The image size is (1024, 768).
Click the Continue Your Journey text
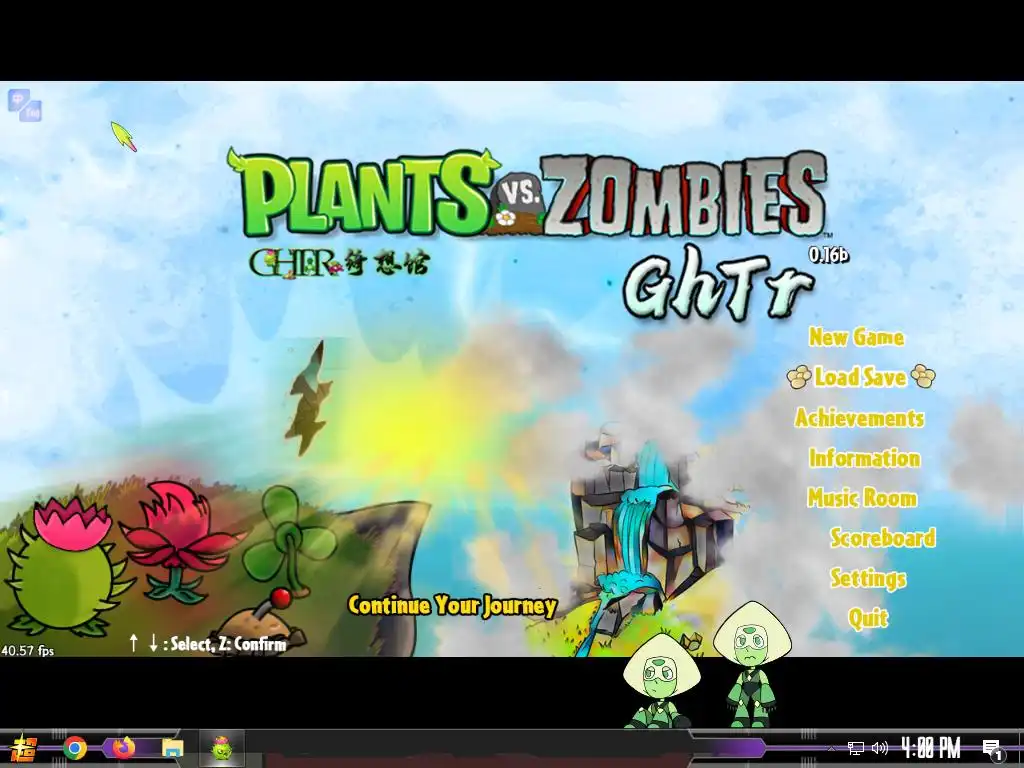coord(452,605)
